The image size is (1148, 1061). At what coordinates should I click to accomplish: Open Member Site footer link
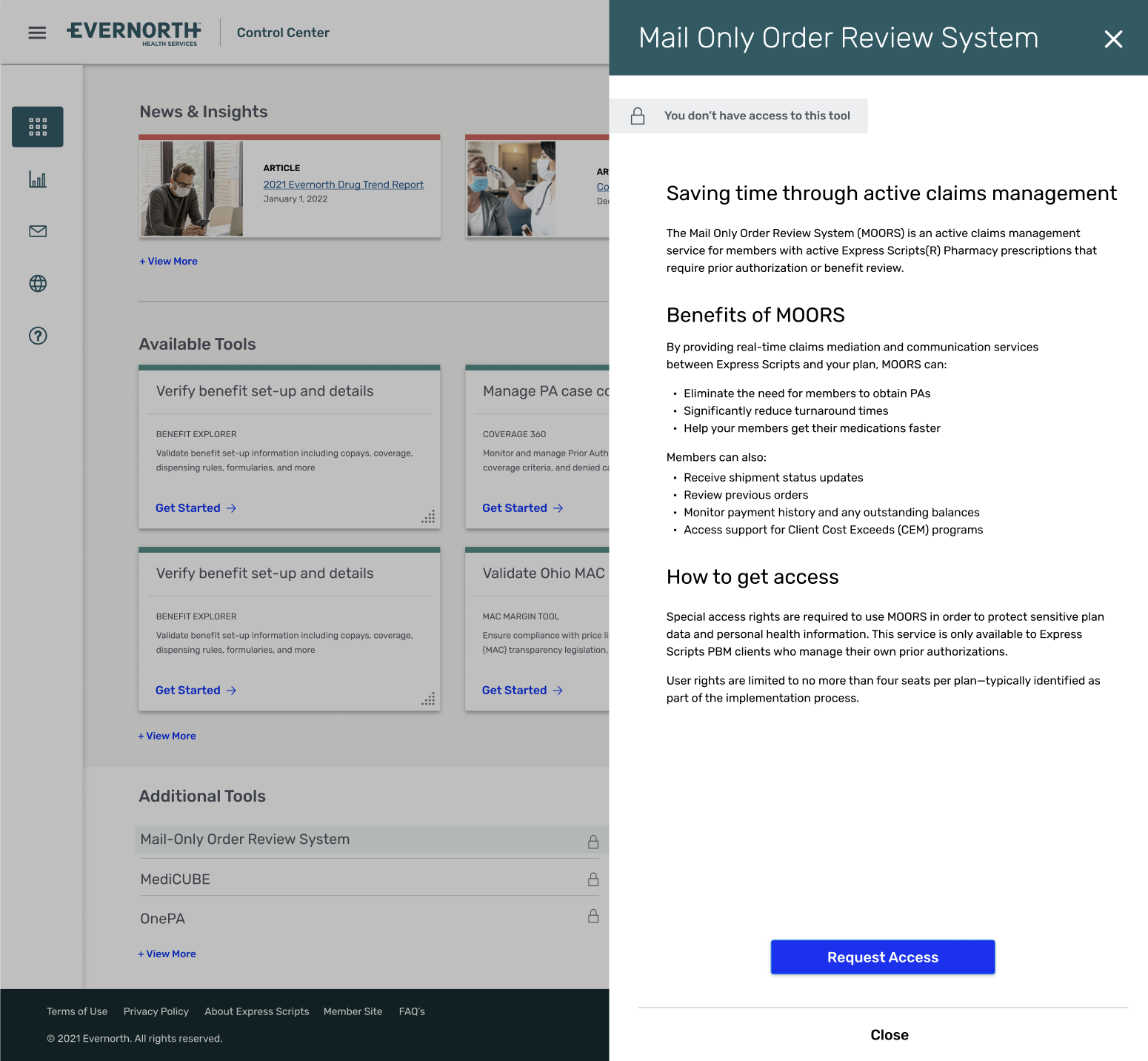(x=353, y=1011)
